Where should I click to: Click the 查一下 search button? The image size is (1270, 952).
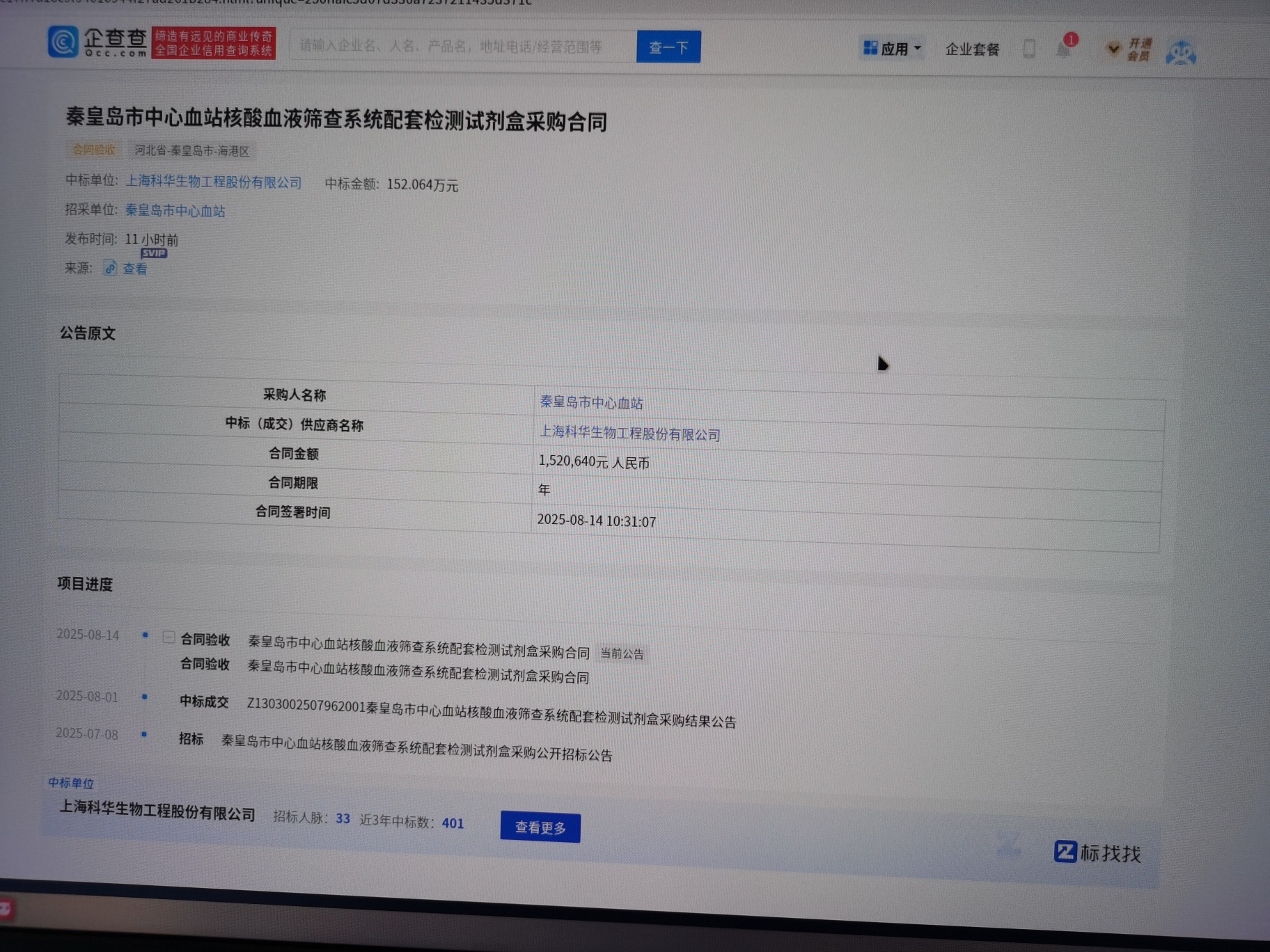(668, 47)
